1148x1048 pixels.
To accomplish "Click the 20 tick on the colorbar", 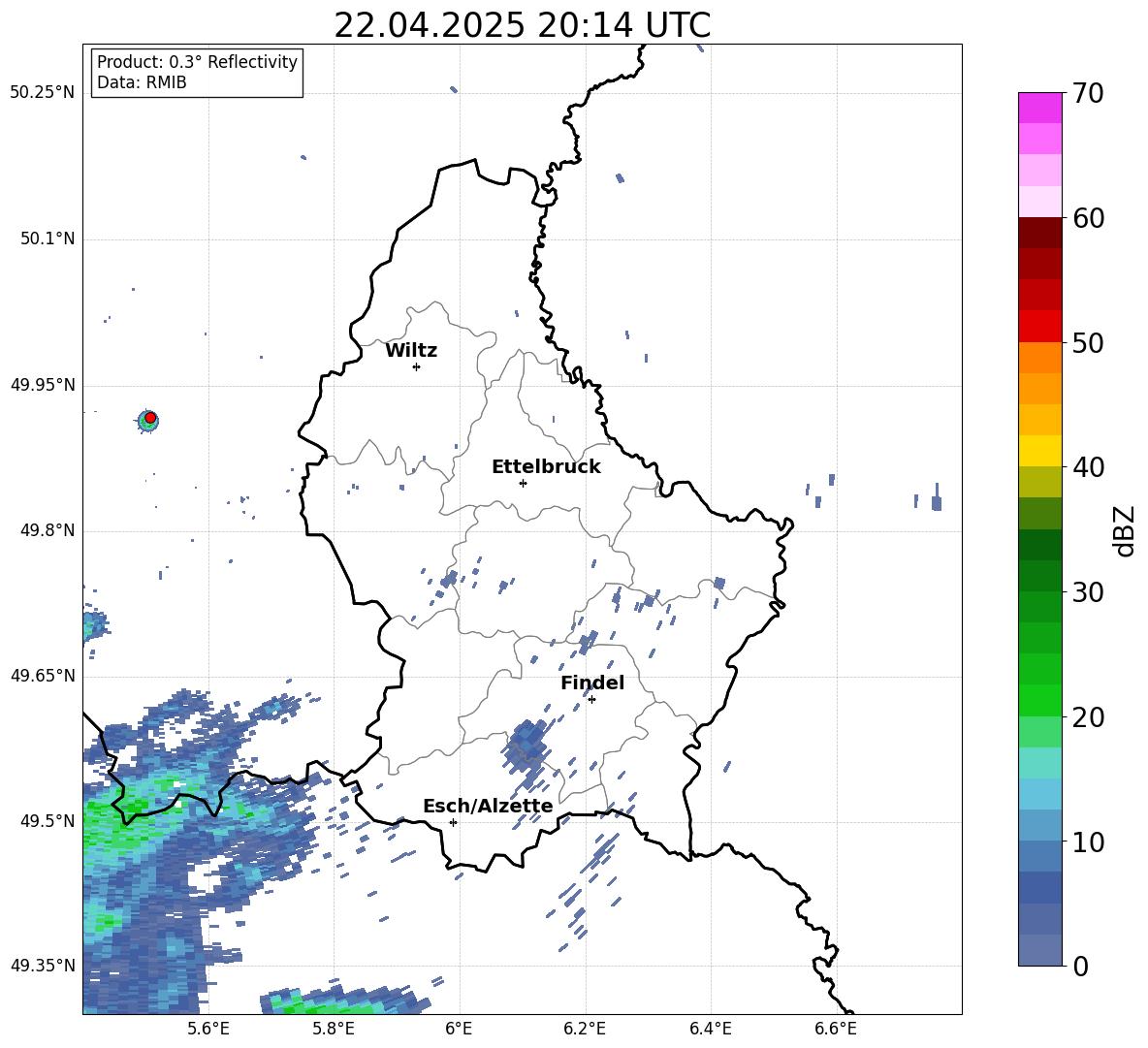I will tap(1088, 717).
